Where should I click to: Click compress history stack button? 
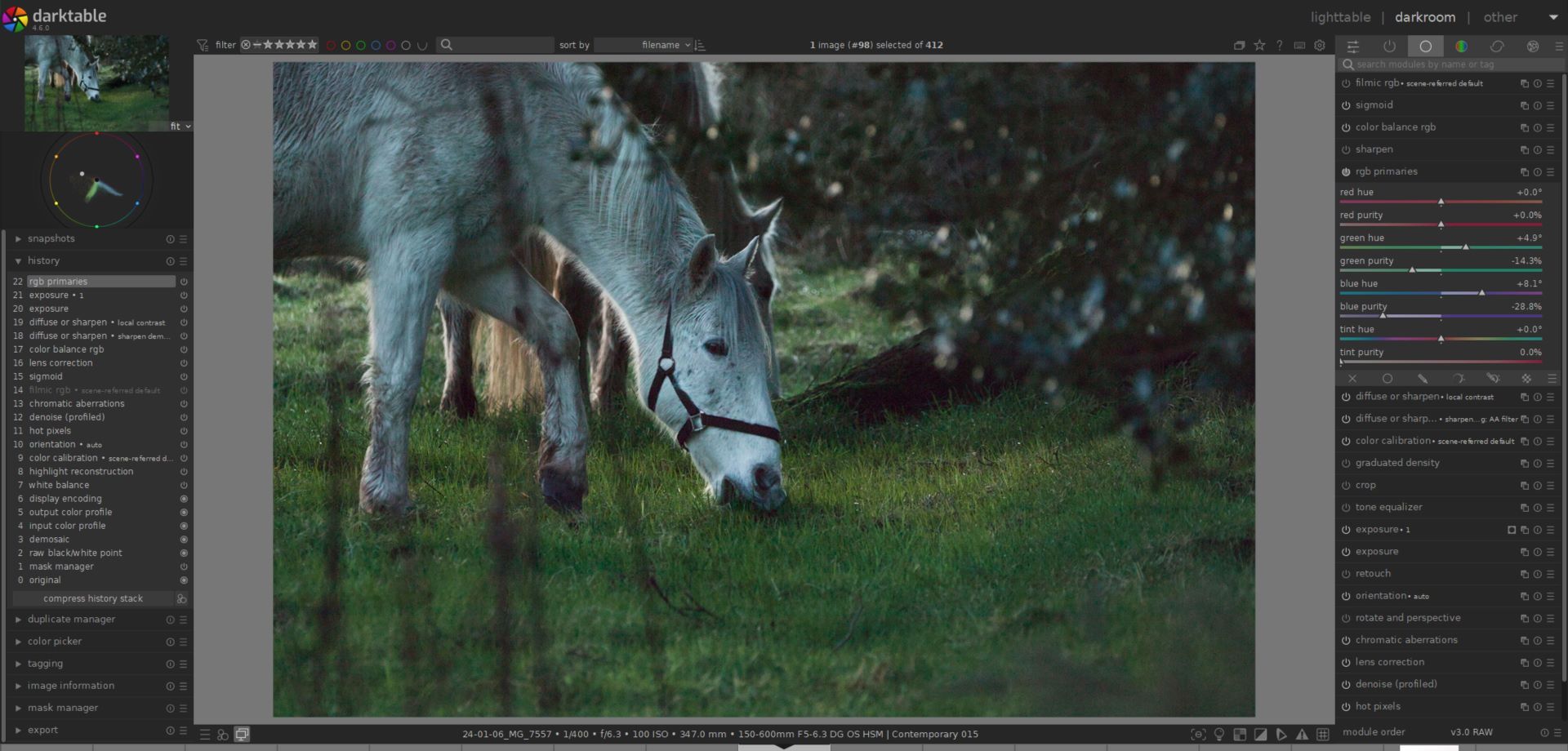(93, 598)
